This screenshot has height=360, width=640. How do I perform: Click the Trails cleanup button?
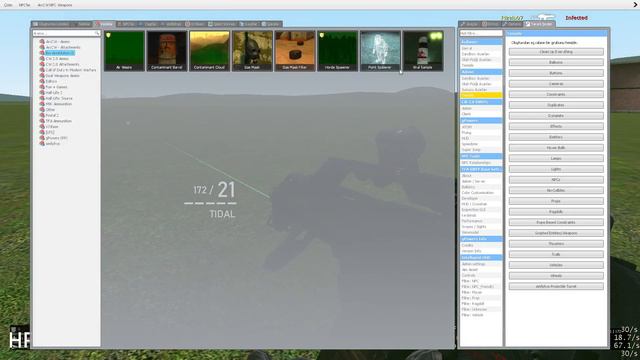tap(556, 254)
